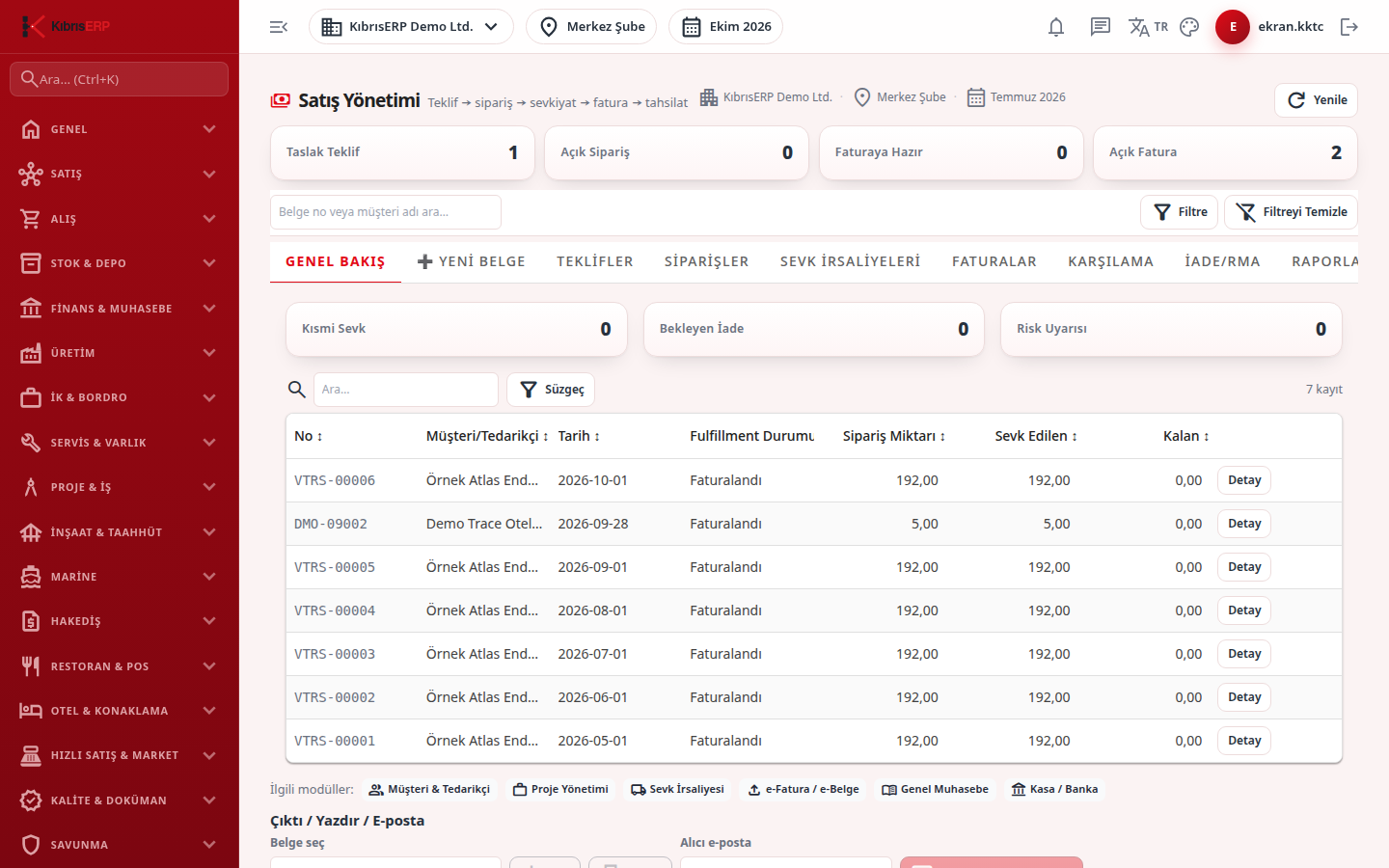Click the KıbrısERP logo
The image size is (1389, 868).
67,26
